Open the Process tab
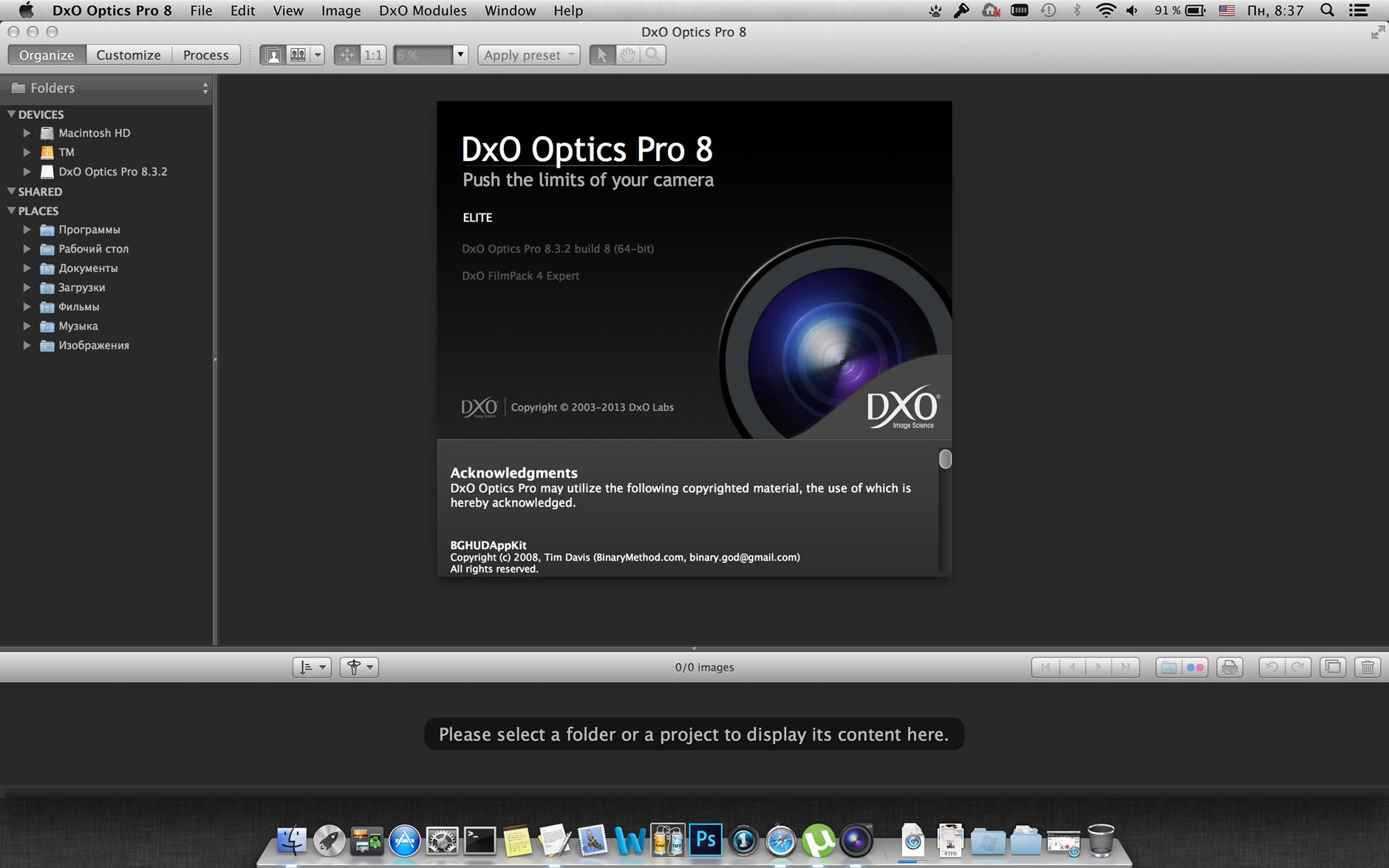 click(206, 55)
